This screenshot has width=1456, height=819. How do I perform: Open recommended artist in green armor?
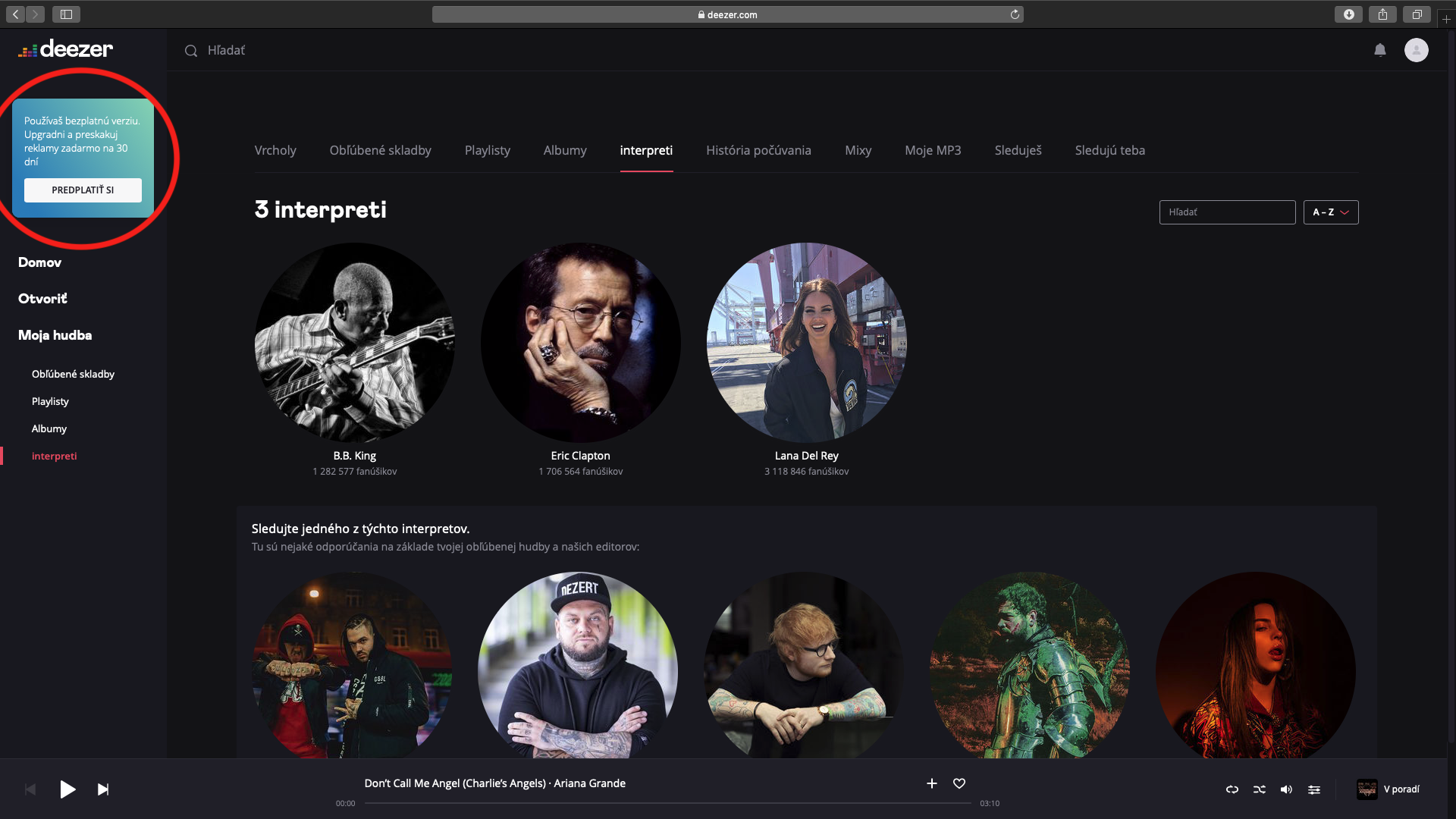[1030, 666]
